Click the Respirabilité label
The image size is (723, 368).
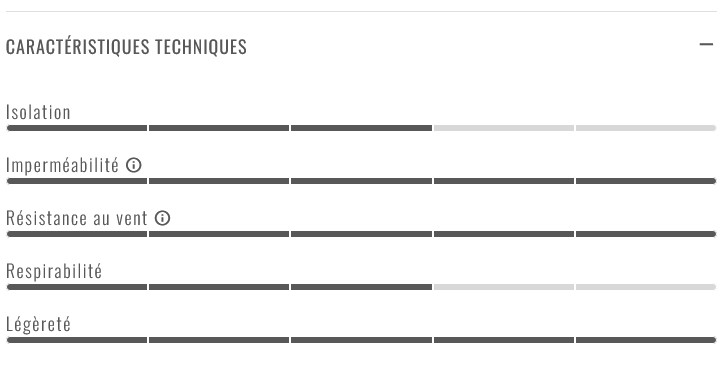54,271
